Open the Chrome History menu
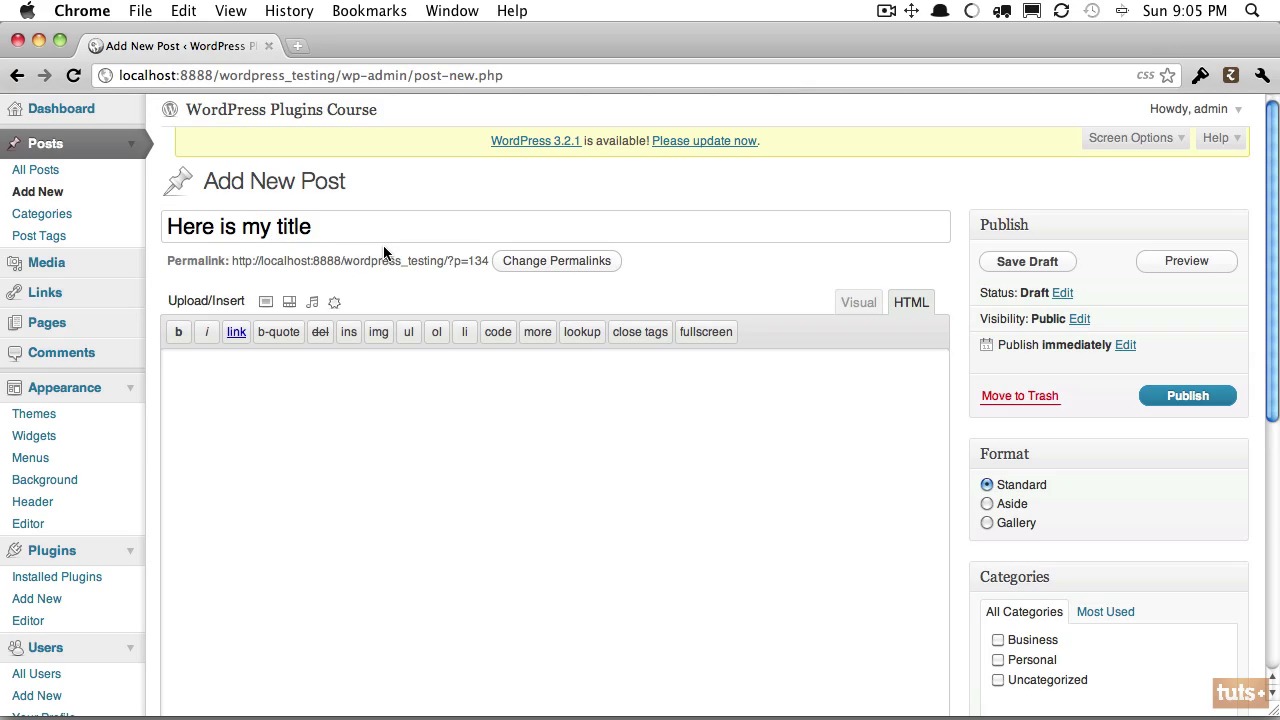This screenshot has width=1280, height=720. tap(289, 11)
